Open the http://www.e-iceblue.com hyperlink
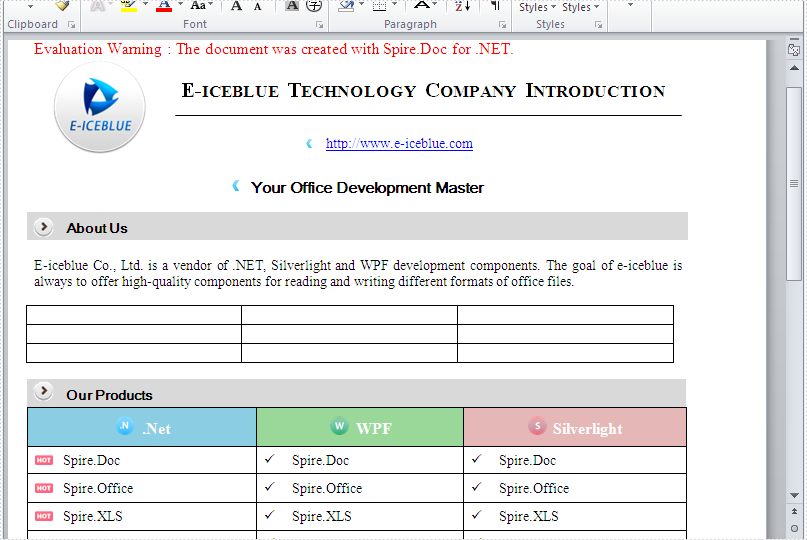This screenshot has height=540, width=807. click(399, 144)
